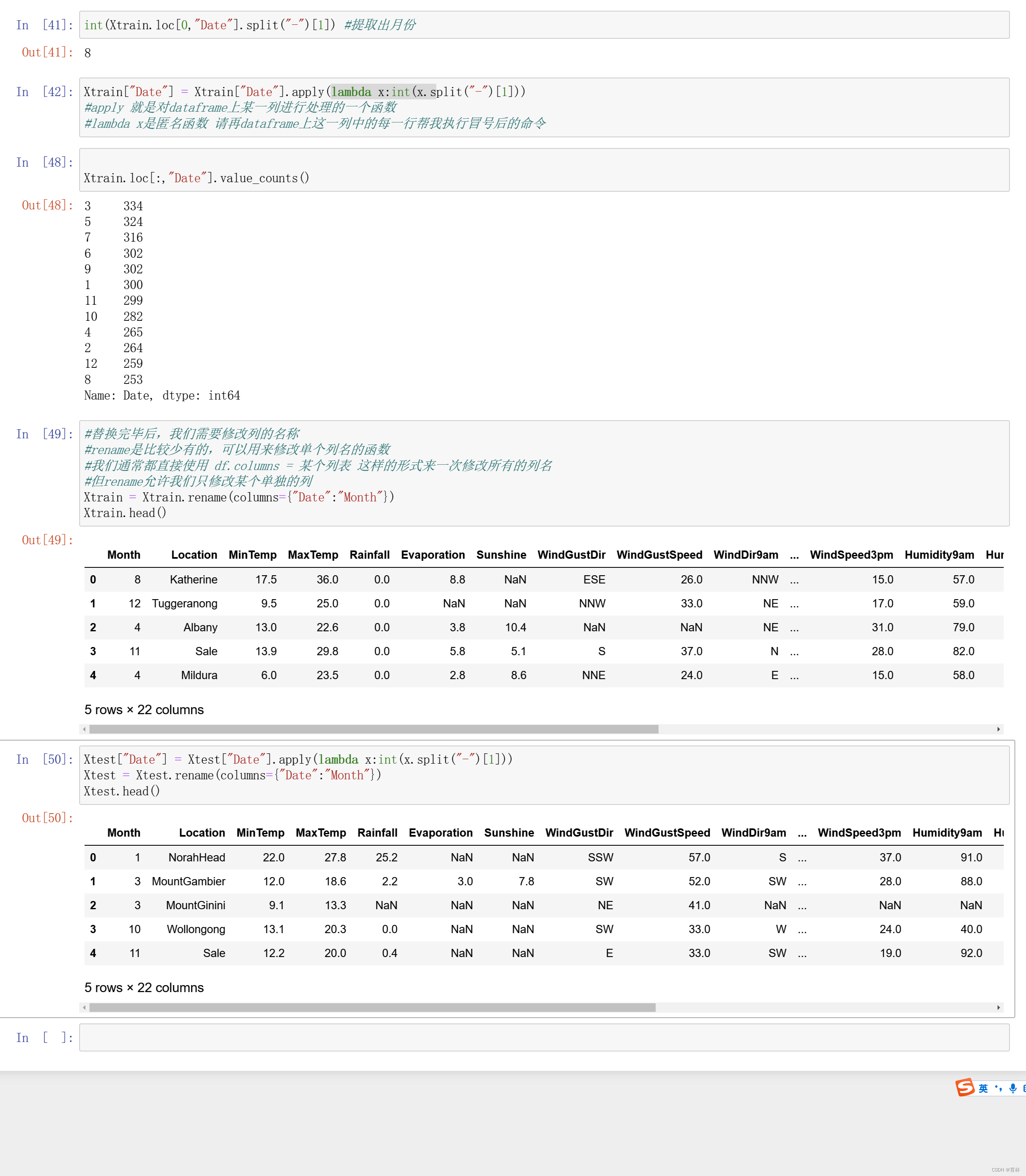Click Evaporation header in Out[50] table
This screenshot has width=1026, height=1176.
440,833
